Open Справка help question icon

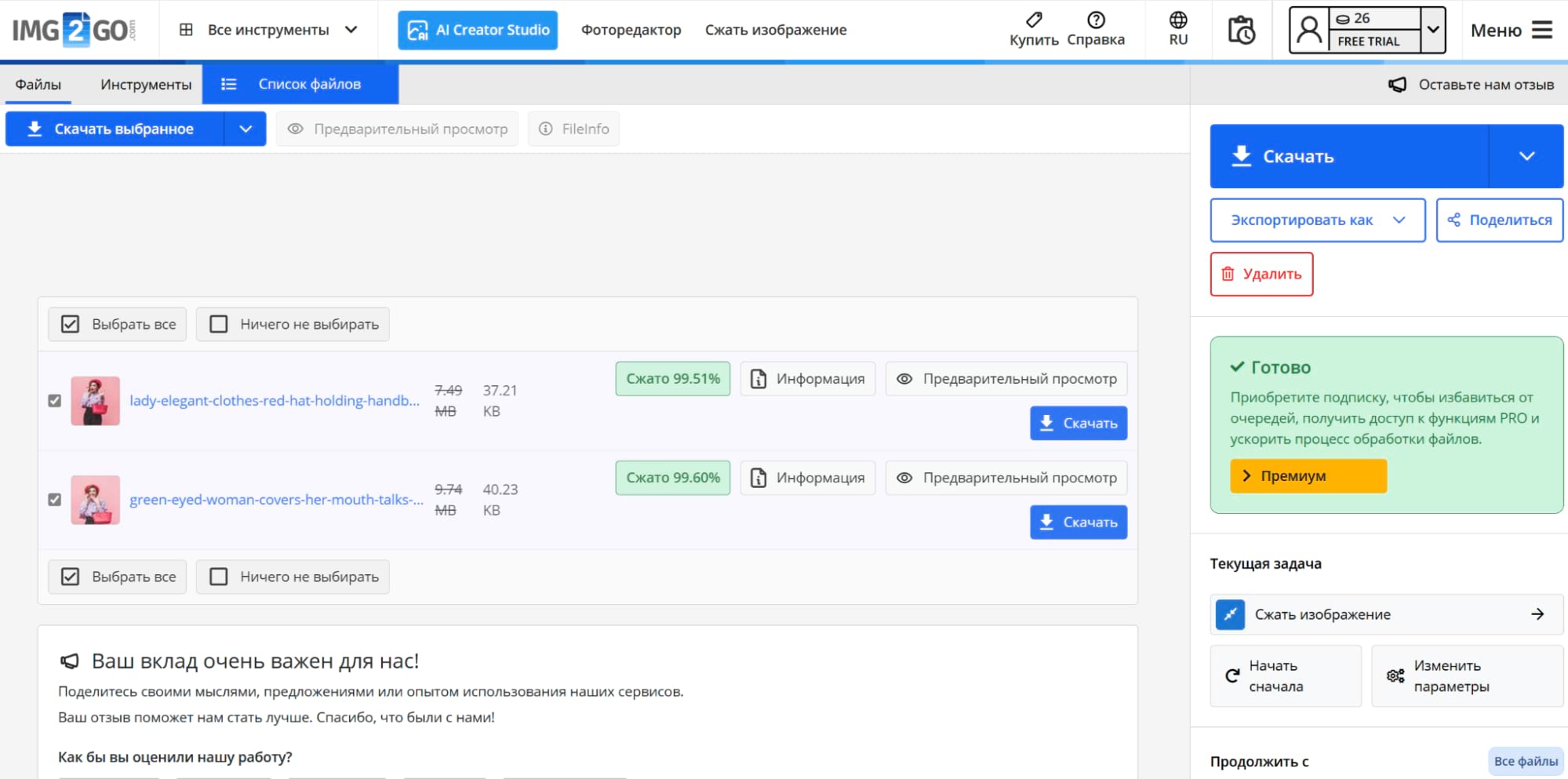(1096, 20)
